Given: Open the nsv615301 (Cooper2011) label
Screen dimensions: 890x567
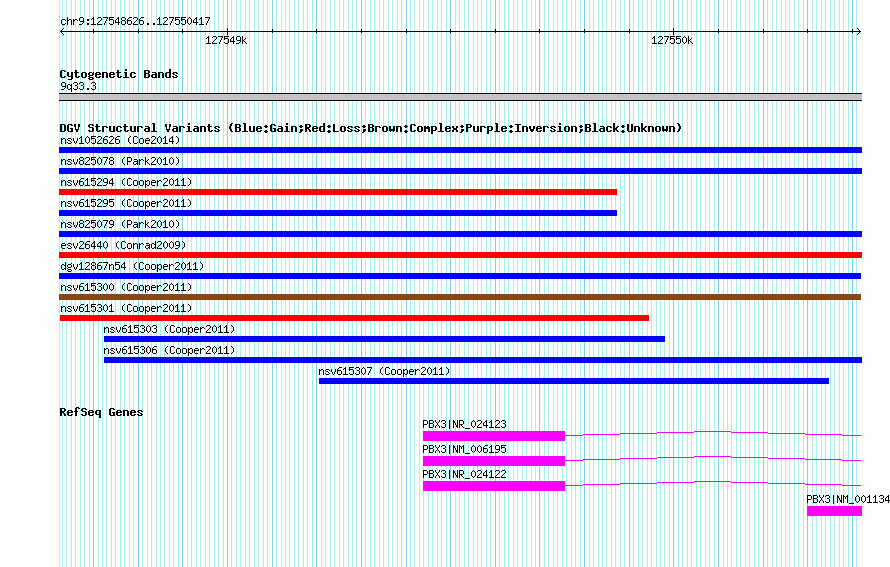Looking at the screenshot, I should [126, 308].
